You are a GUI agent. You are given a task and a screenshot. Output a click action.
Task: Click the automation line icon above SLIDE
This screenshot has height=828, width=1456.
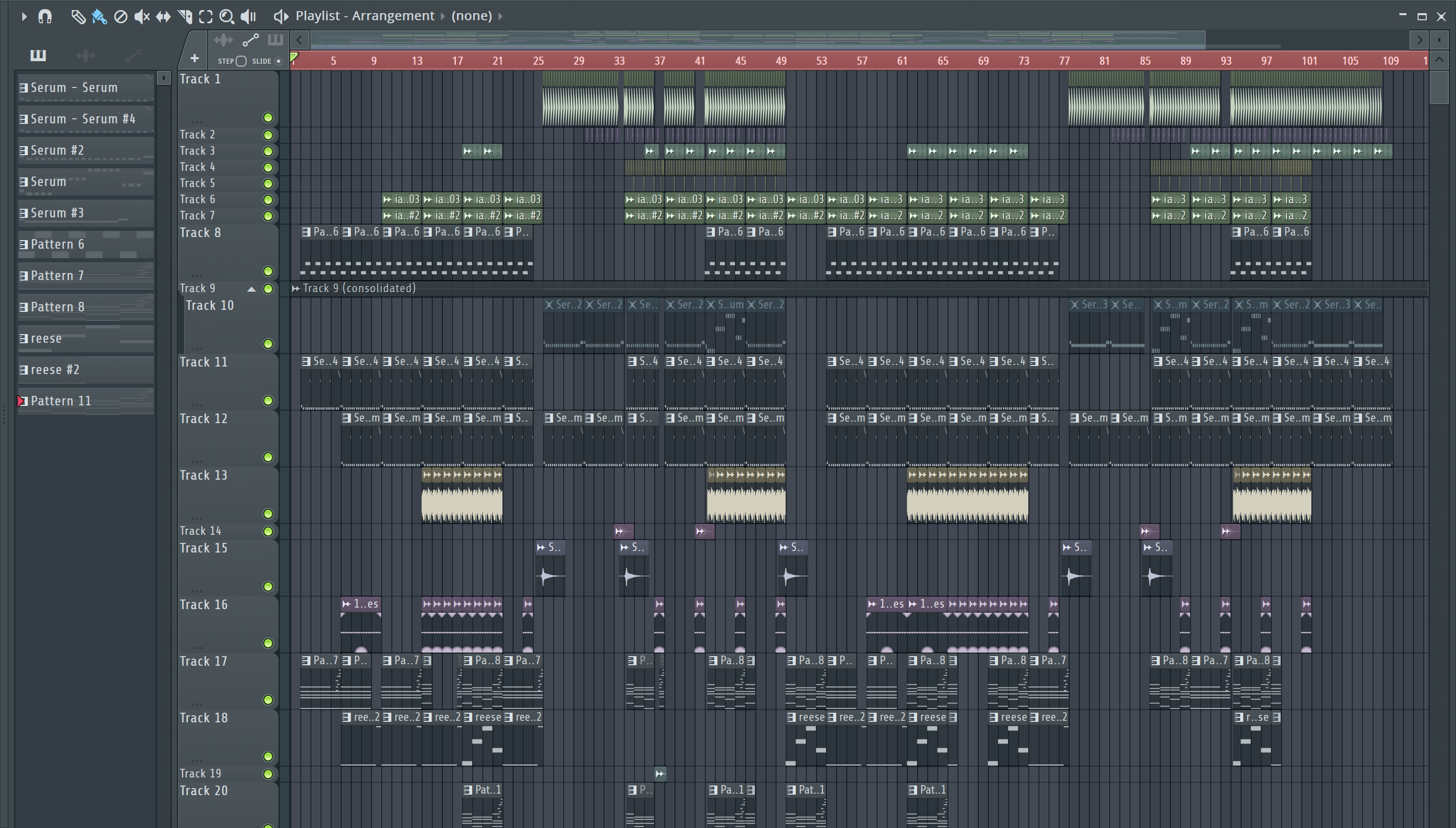click(x=250, y=40)
